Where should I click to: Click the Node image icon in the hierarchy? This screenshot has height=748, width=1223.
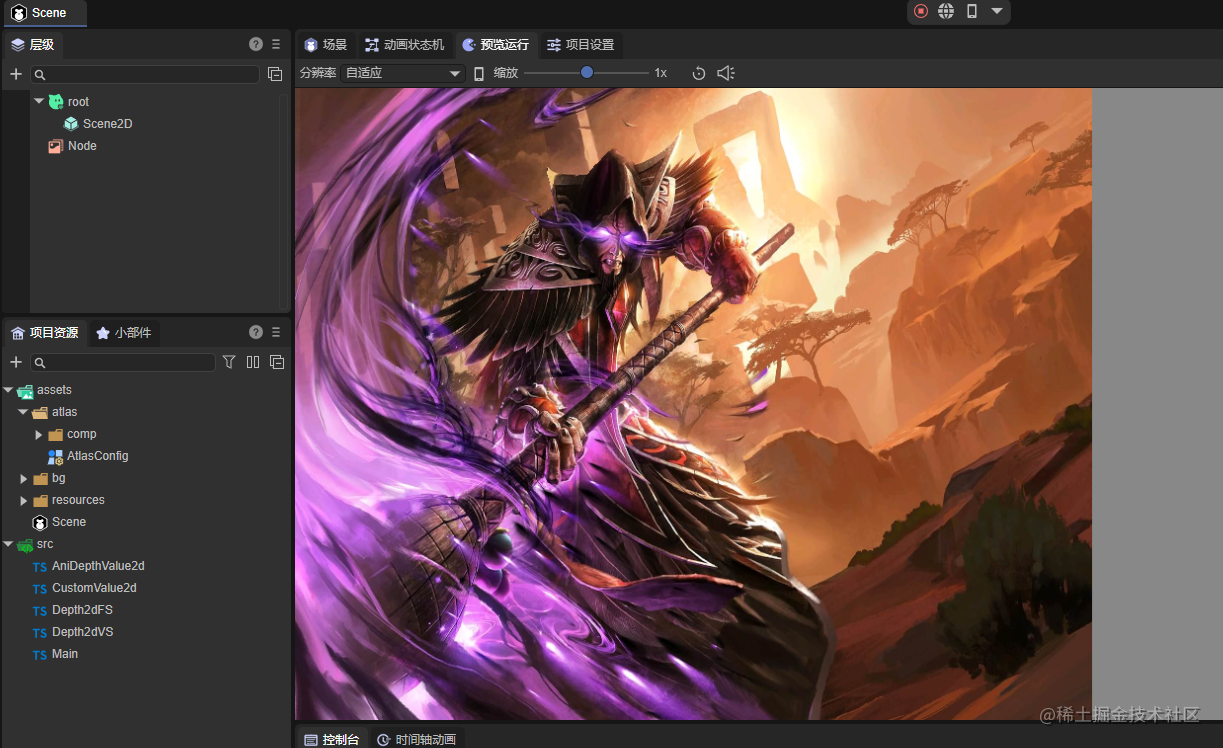pos(56,146)
